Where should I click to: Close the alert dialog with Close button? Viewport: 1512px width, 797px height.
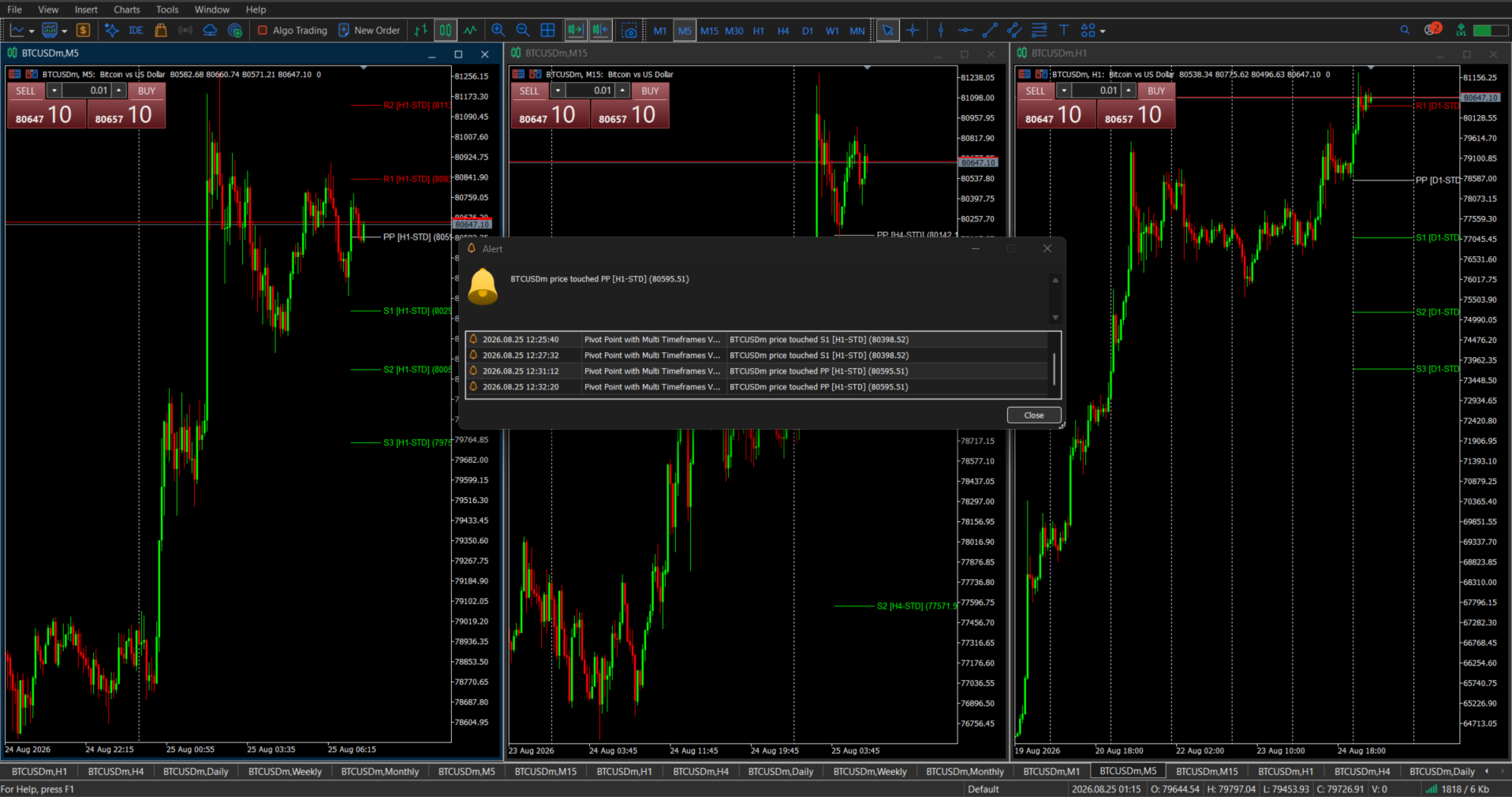1034,415
